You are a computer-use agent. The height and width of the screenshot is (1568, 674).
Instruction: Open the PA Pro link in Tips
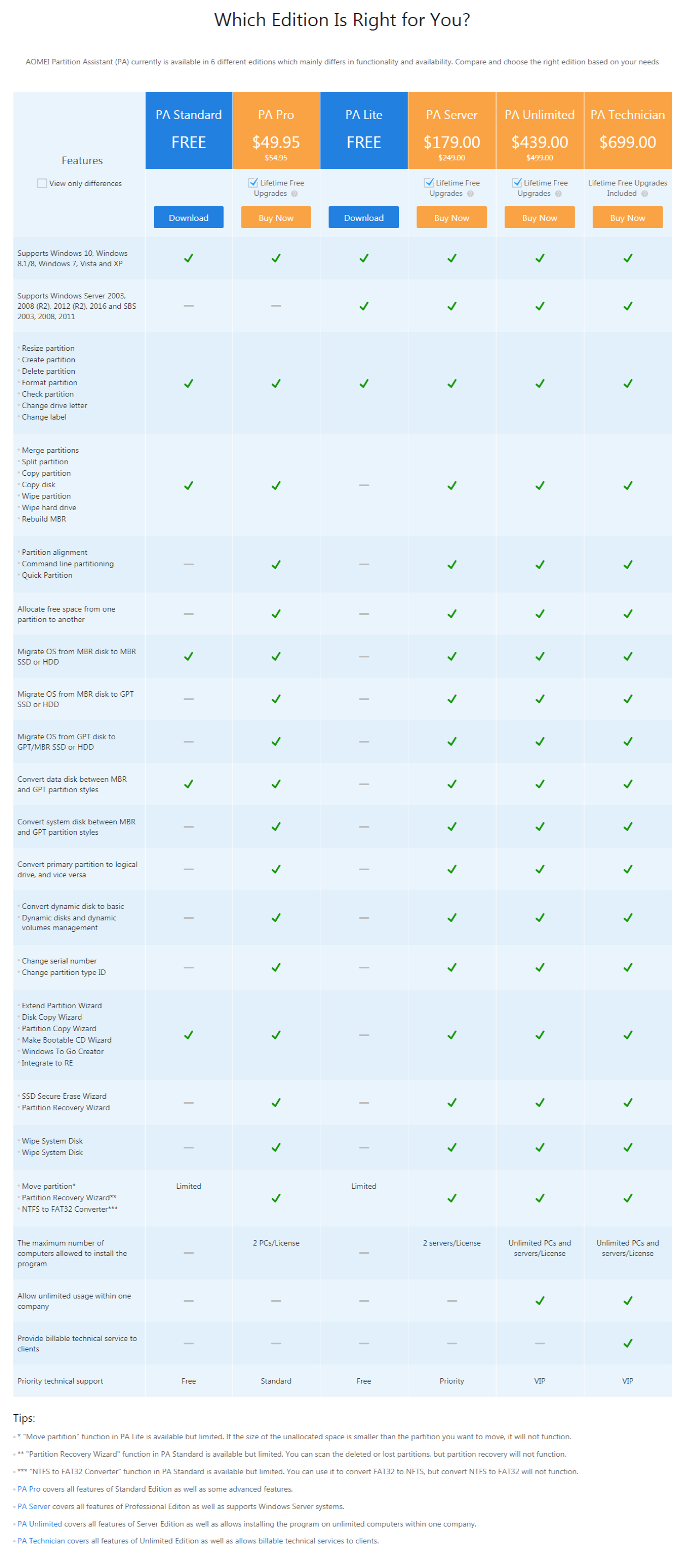[x=28, y=1489]
